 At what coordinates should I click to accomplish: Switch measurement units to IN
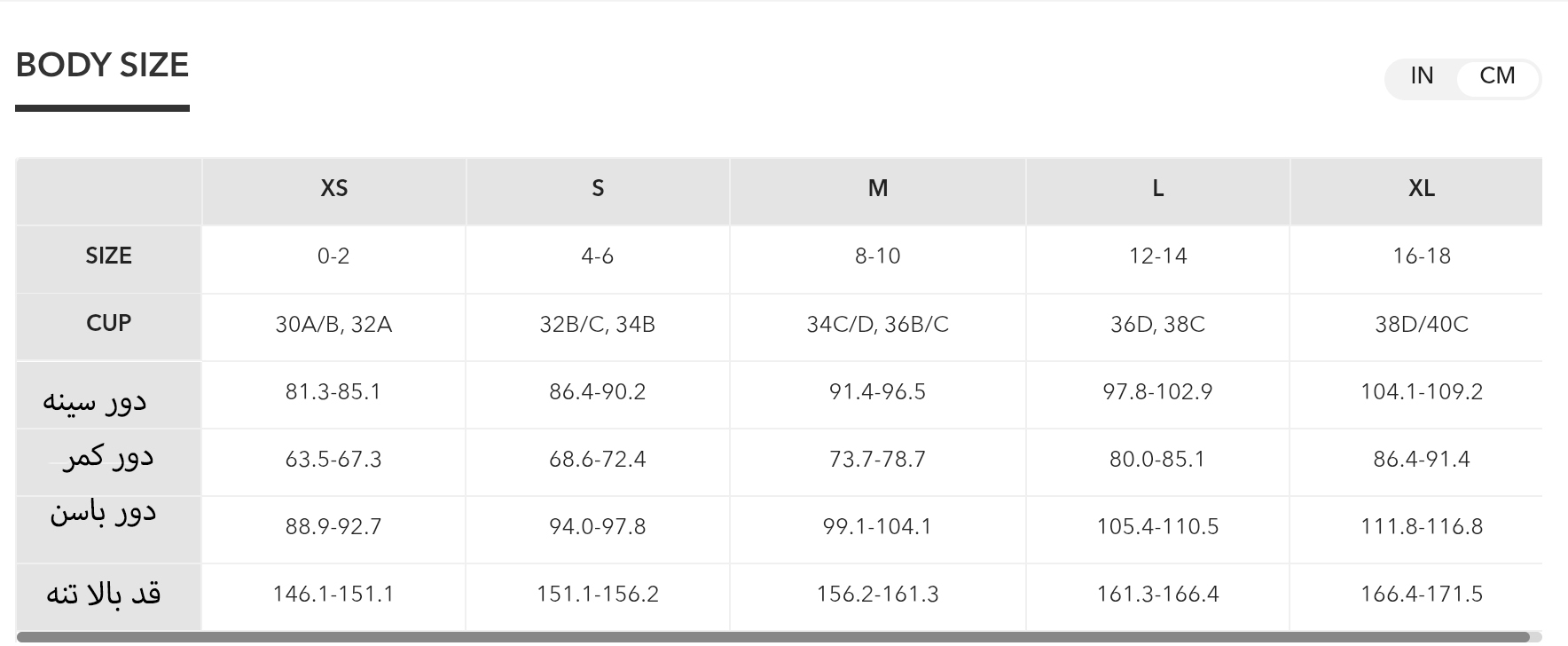click(x=1422, y=76)
